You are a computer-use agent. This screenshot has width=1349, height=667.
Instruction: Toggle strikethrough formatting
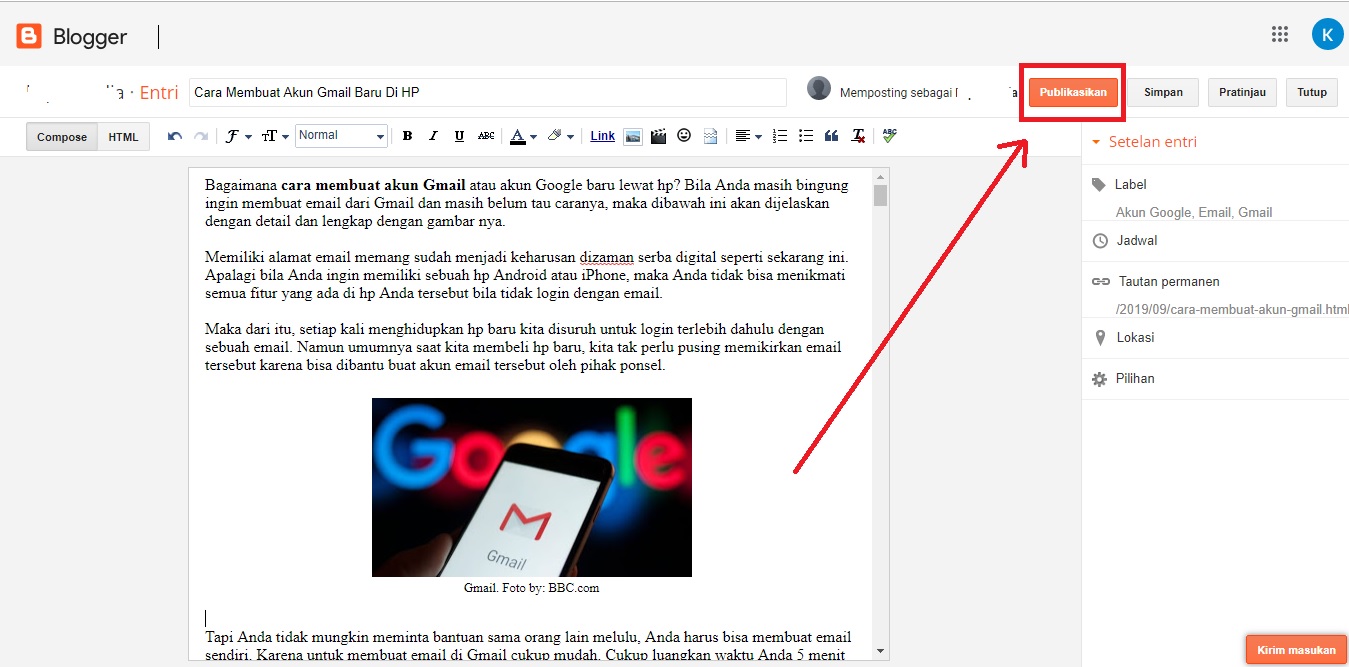[486, 136]
